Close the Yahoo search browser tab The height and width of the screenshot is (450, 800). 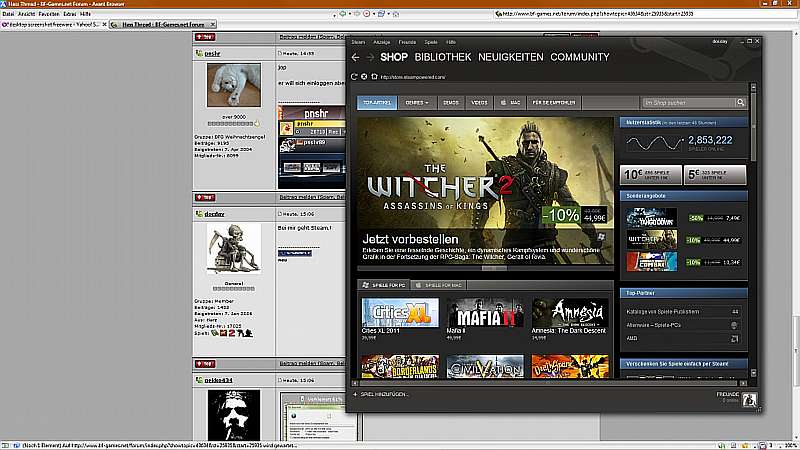[105, 24]
